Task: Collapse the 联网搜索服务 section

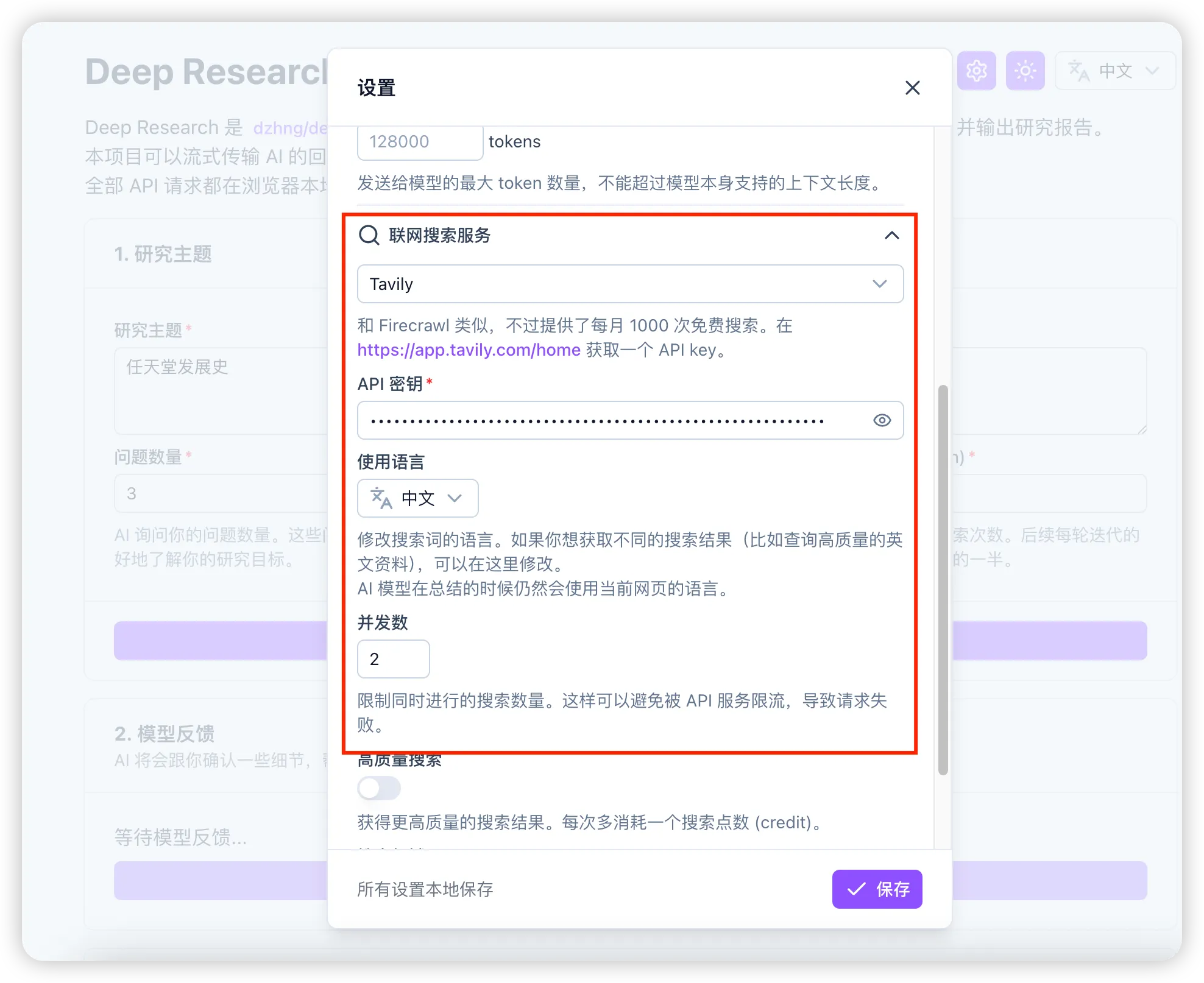Action: 891,235
